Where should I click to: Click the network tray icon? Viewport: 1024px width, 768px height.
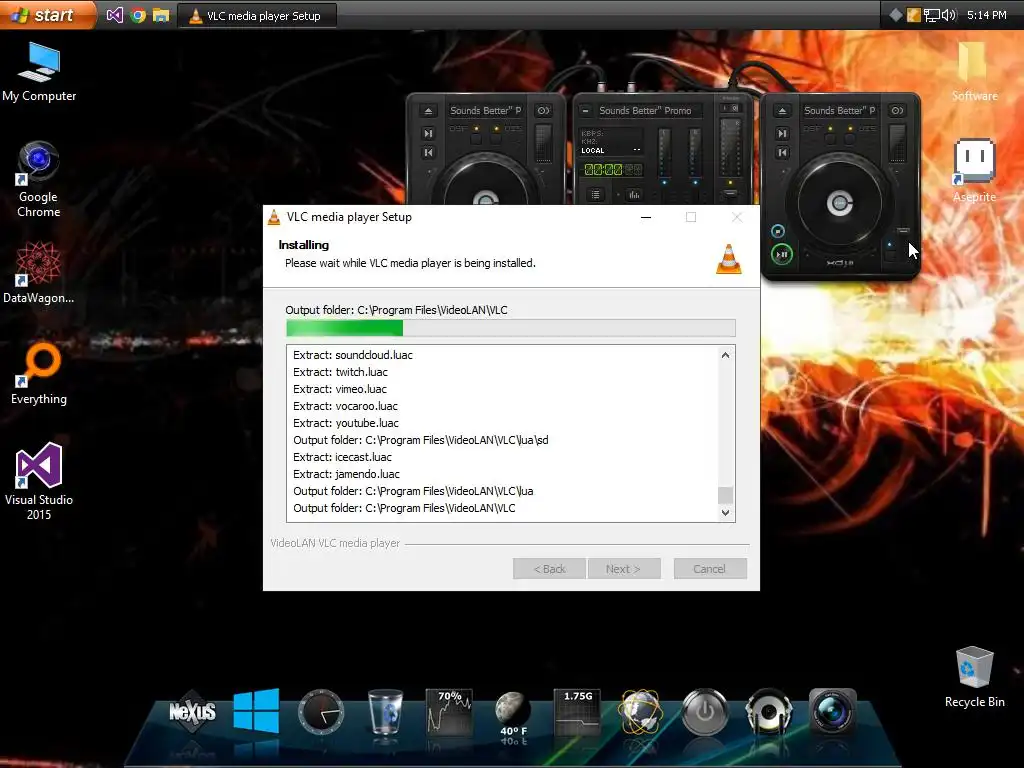(x=931, y=15)
